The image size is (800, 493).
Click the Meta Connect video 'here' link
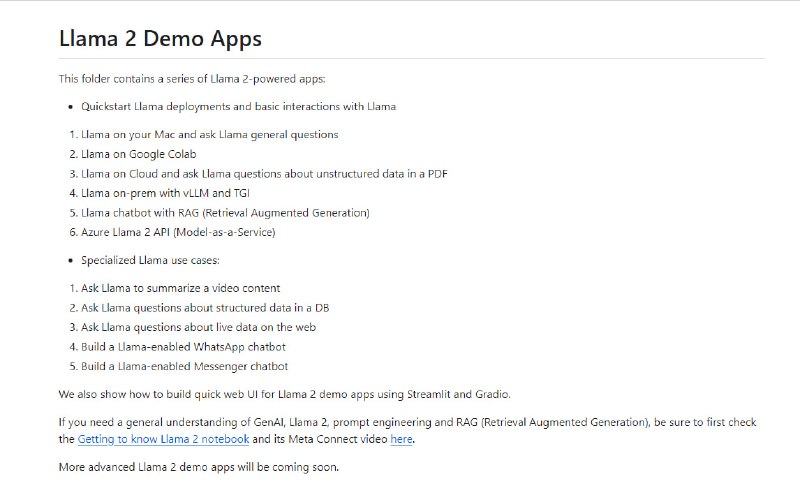(x=400, y=439)
